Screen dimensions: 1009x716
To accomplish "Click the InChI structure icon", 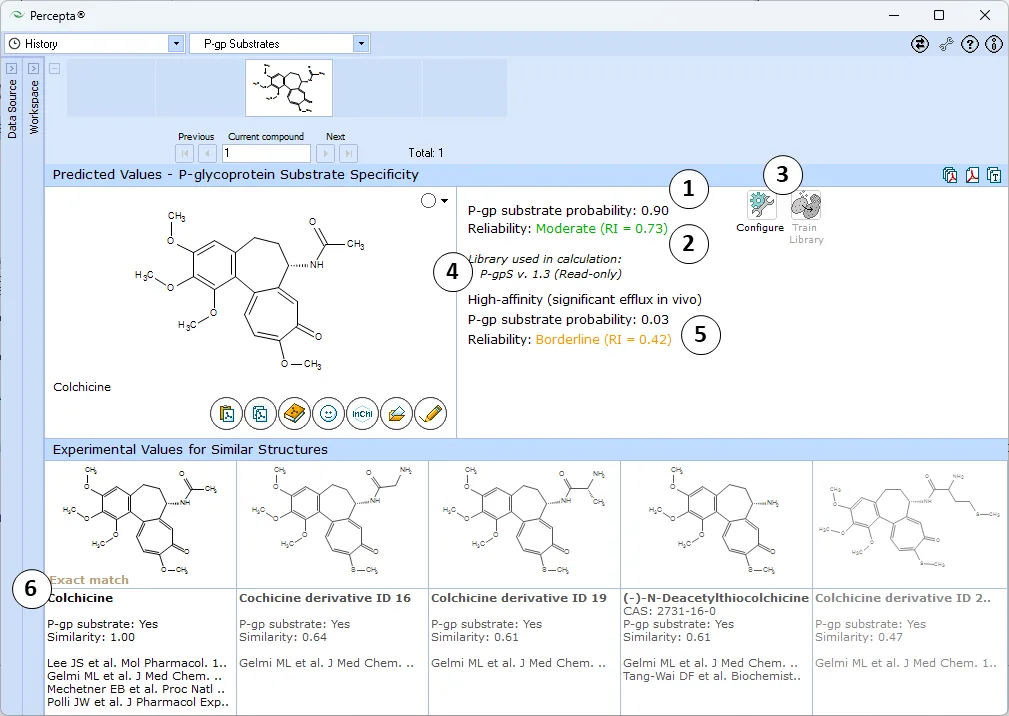I will coord(362,414).
